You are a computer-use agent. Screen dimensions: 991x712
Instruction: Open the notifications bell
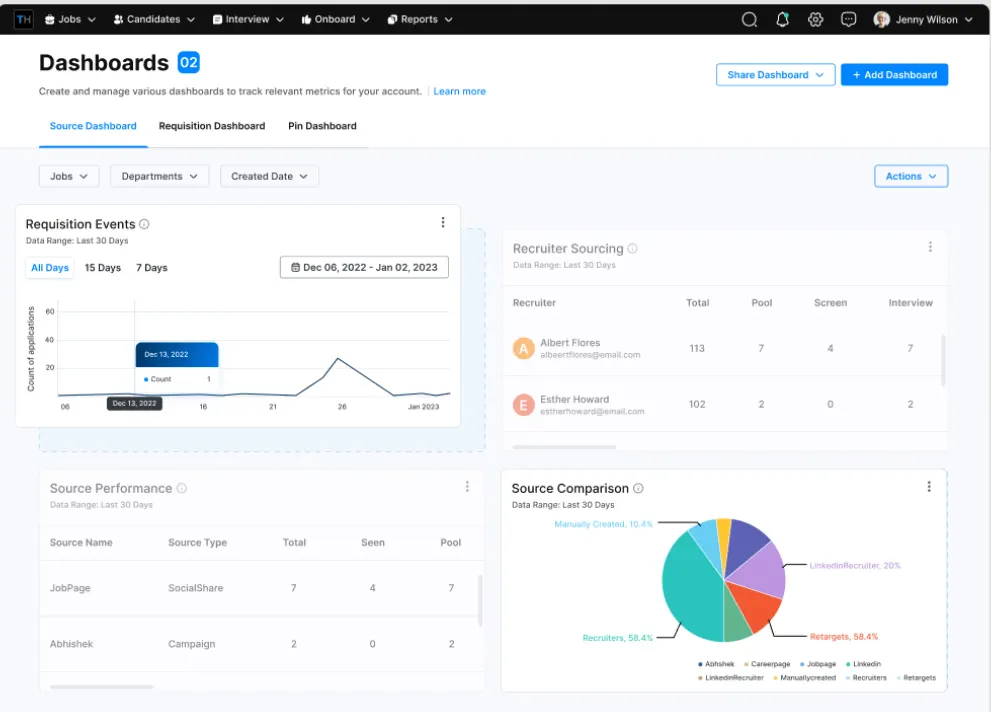tap(782, 20)
